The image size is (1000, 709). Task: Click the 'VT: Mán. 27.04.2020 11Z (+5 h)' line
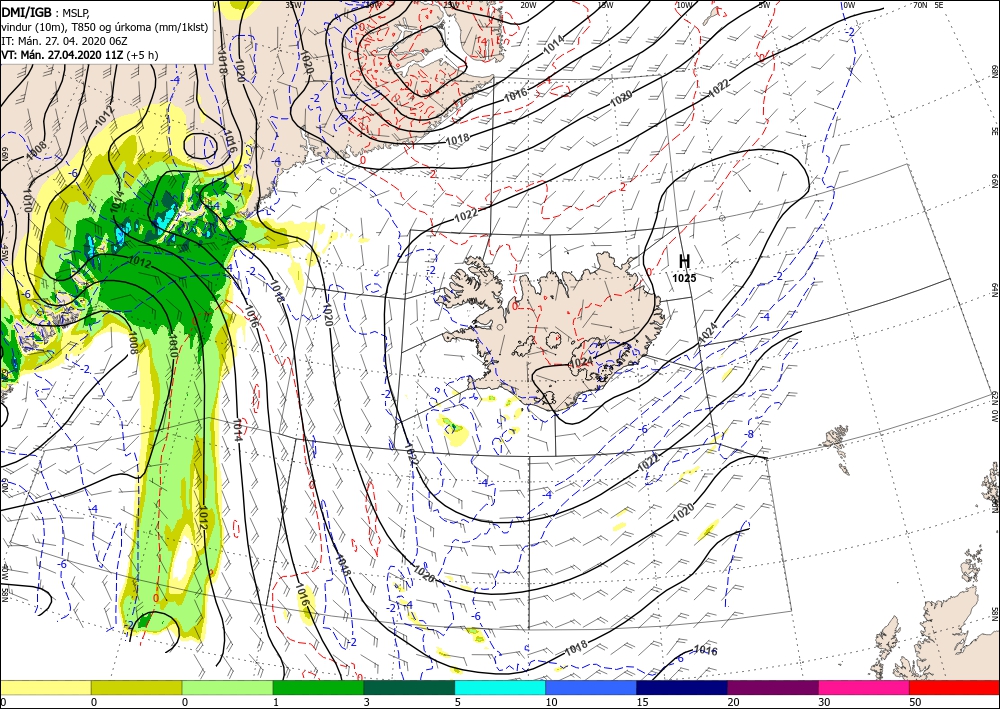[80, 55]
